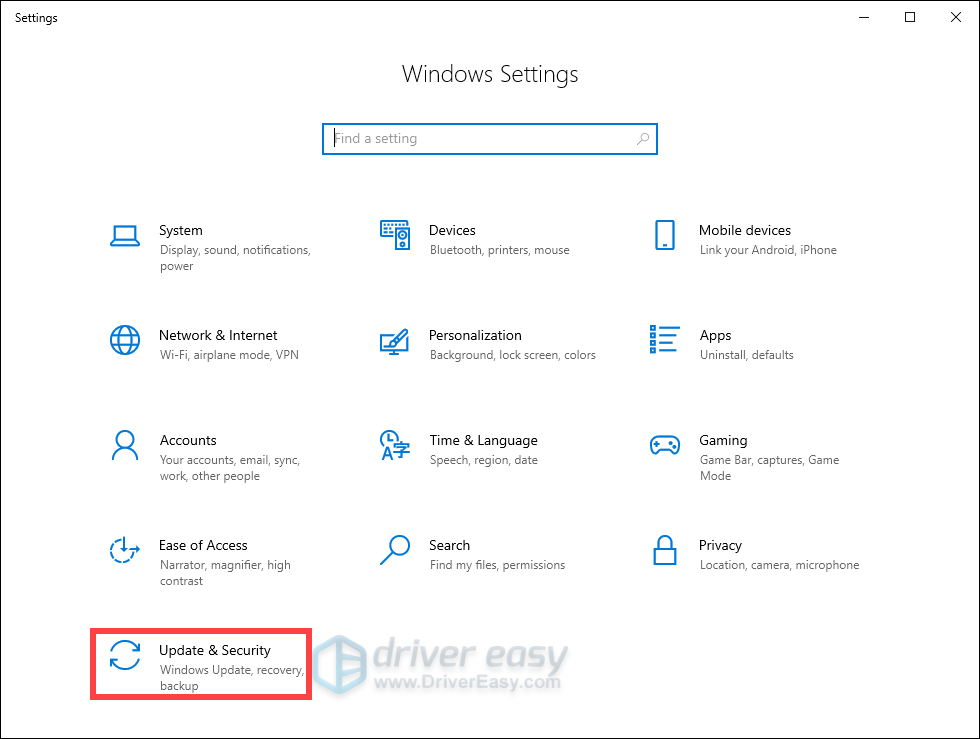
Task: Select the Ease of Access icon
Action: click(125, 550)
